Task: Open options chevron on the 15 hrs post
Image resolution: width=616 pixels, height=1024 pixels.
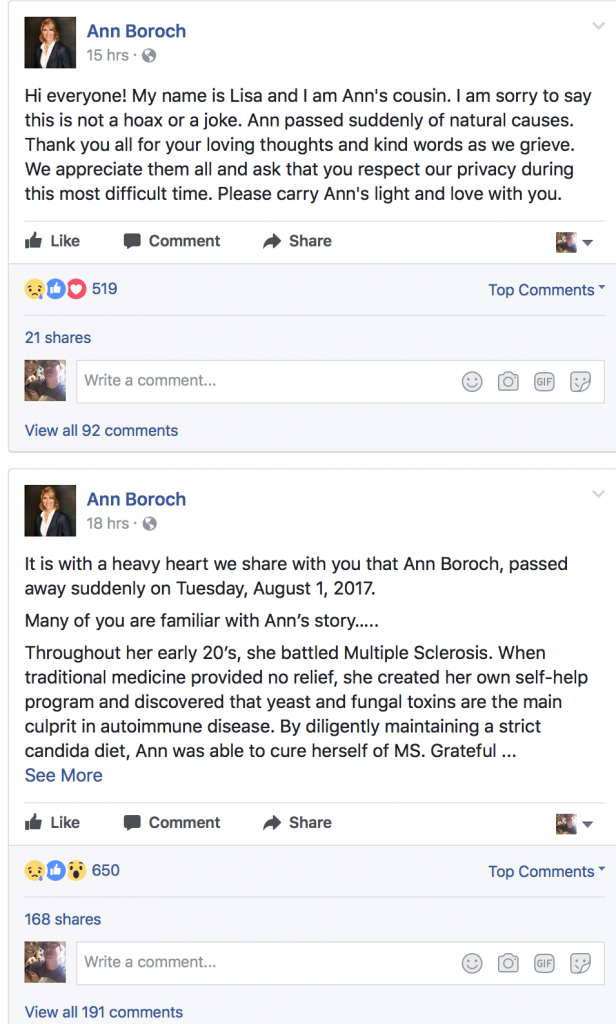Action: pyautogui.click(x=598, y=26)
